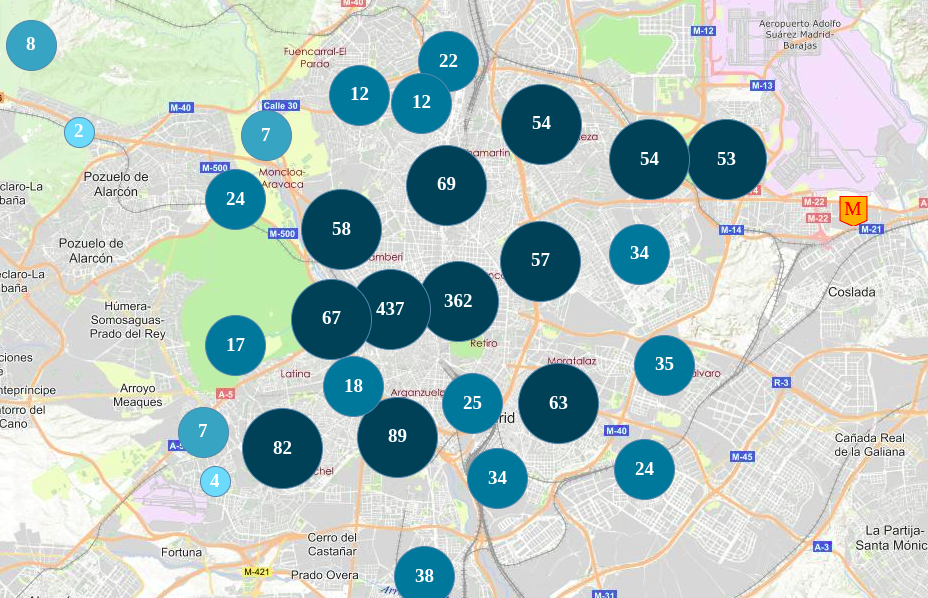Click the dark cluster marker labeled 63
This screenshot has width=928, height=598.
click(x=558, y=403)
